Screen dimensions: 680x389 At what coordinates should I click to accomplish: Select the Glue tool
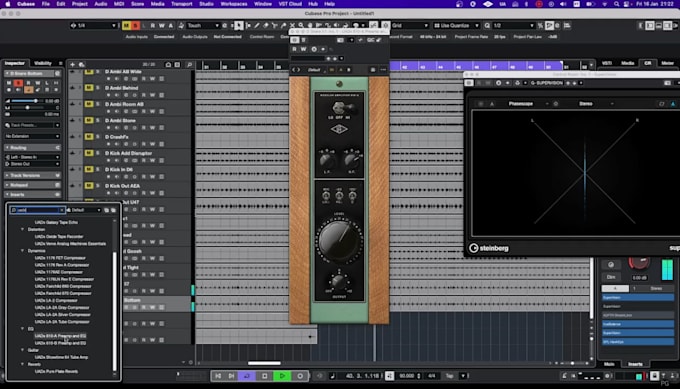283,26
